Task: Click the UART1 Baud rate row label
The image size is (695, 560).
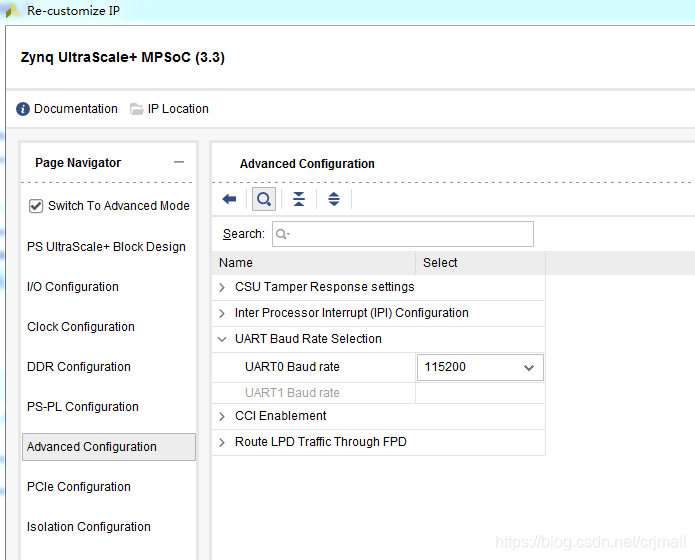Action: coord(292,393)
